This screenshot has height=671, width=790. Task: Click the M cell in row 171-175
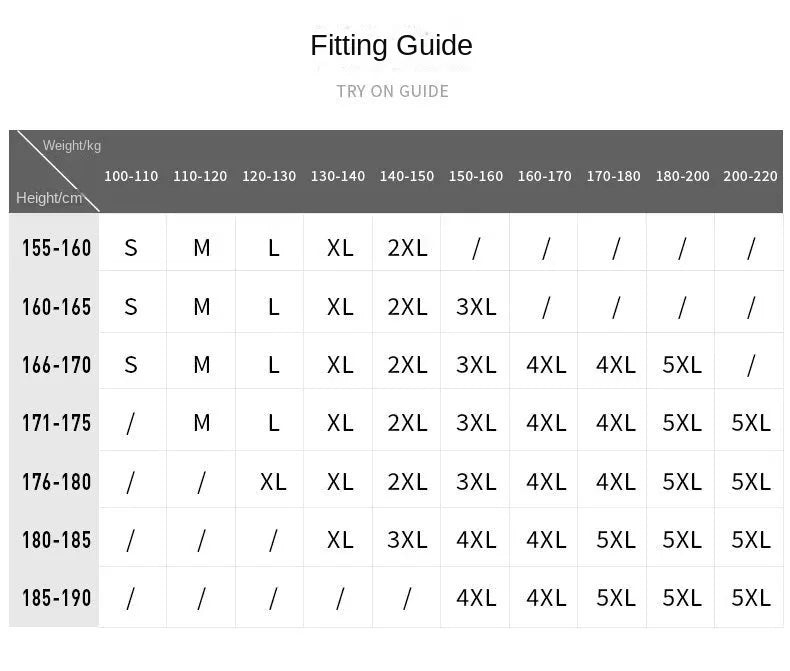[202, 423]
